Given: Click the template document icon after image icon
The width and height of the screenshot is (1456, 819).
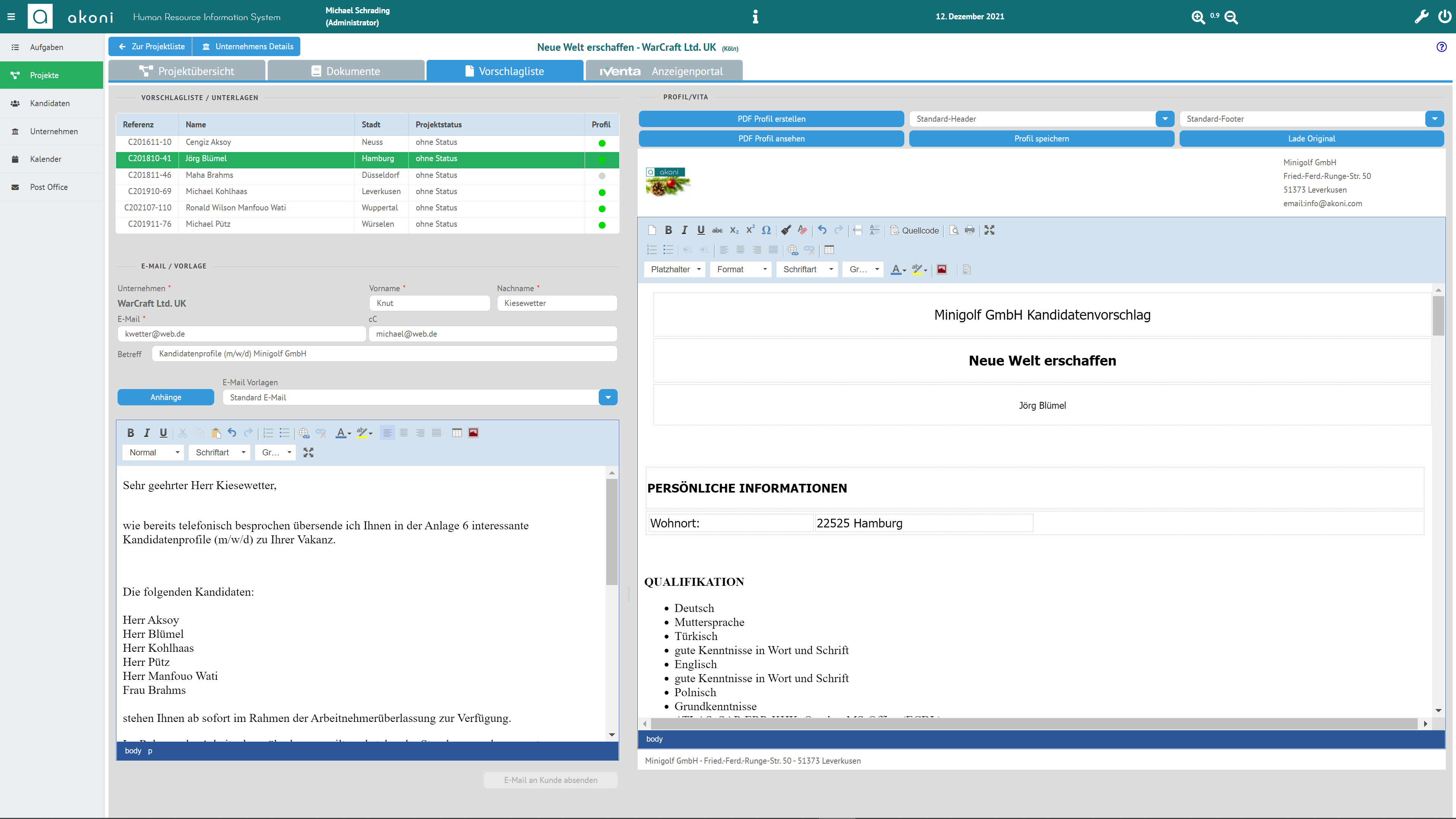Looking at the screenshot, I should coord(966,270).
